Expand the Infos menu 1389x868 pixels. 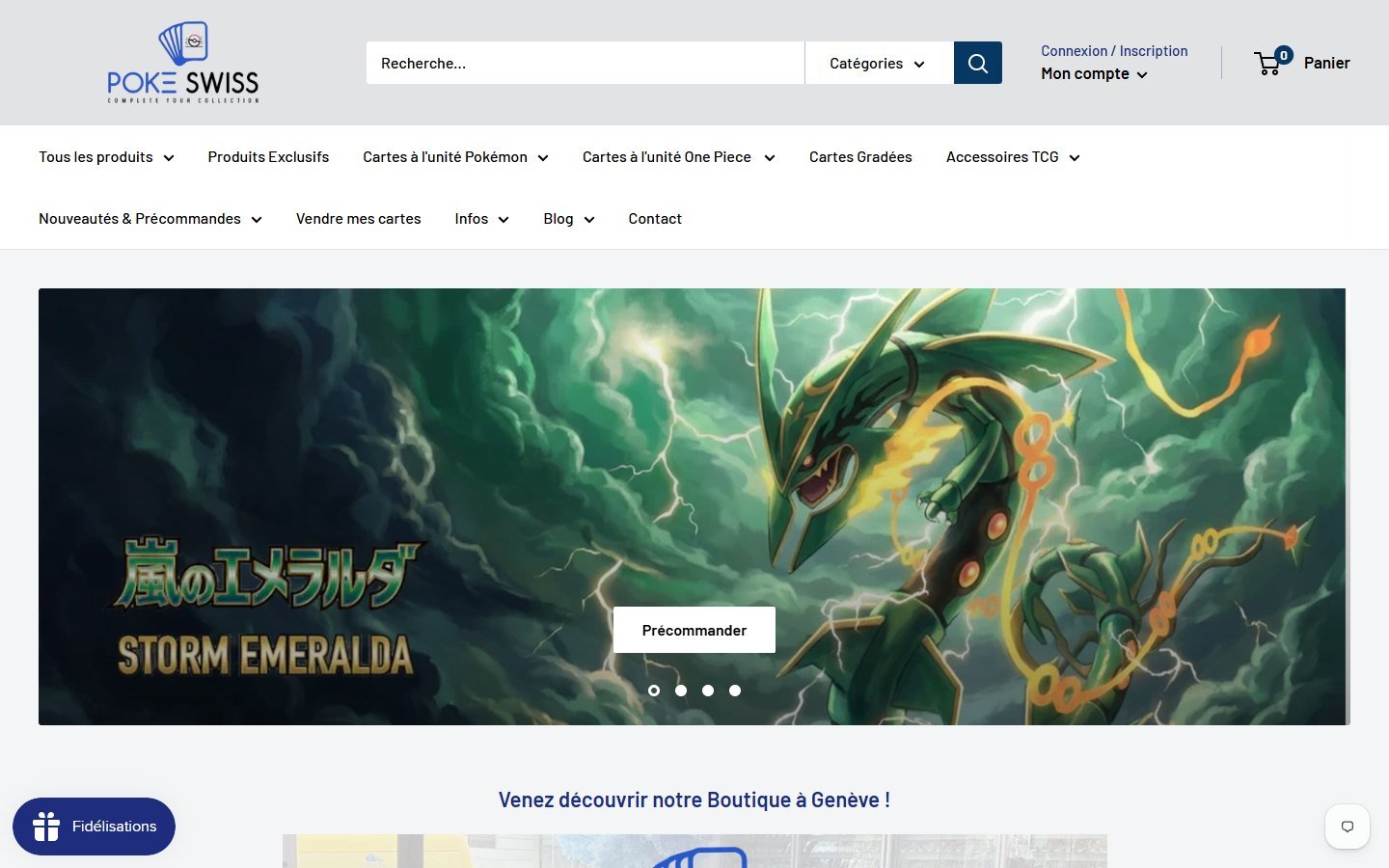coord(481,219)
